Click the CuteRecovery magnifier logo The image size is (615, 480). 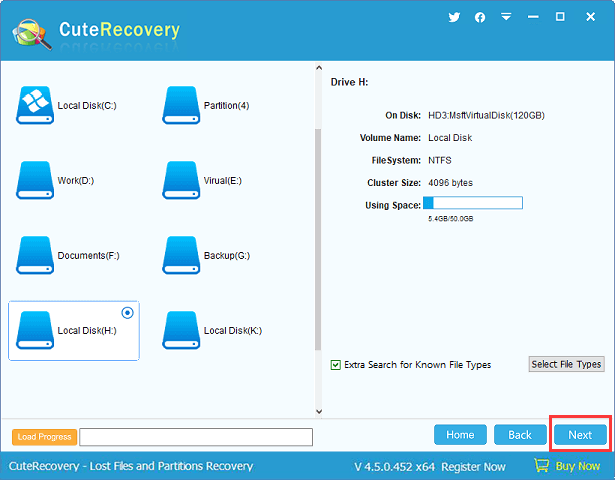[x=32, y=34]
